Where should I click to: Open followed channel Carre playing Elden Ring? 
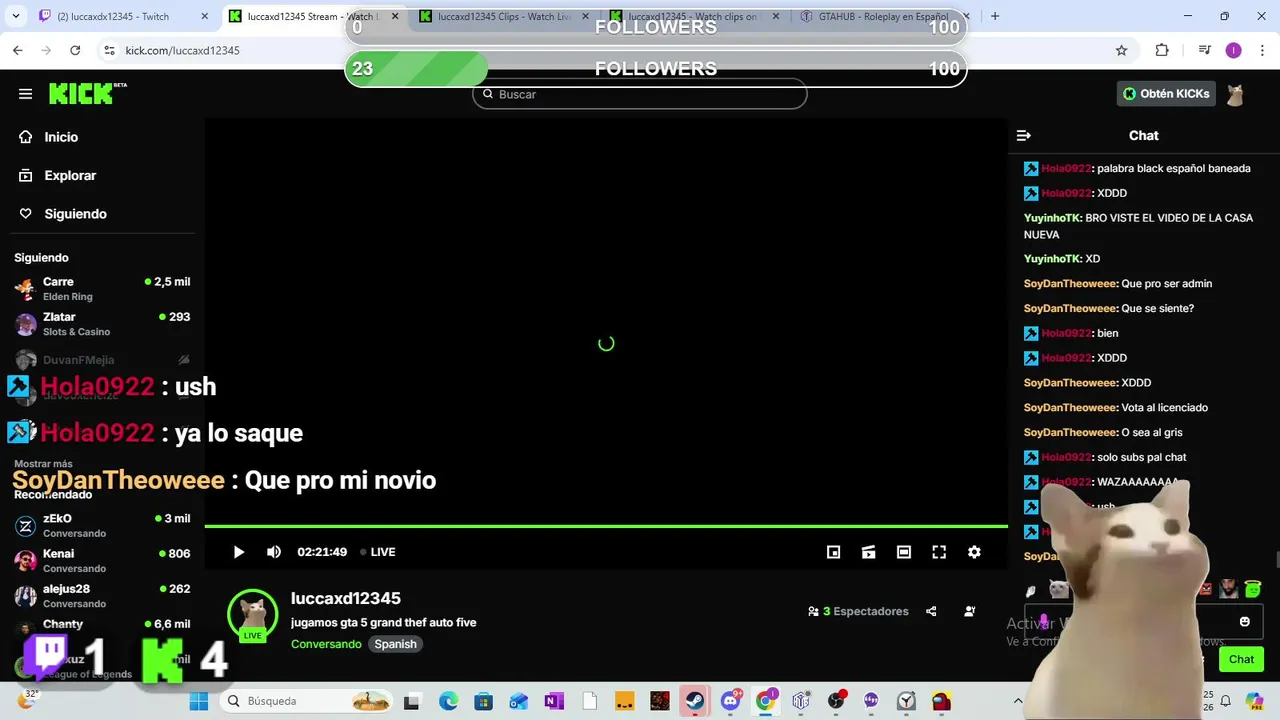(x=102, y=289)
